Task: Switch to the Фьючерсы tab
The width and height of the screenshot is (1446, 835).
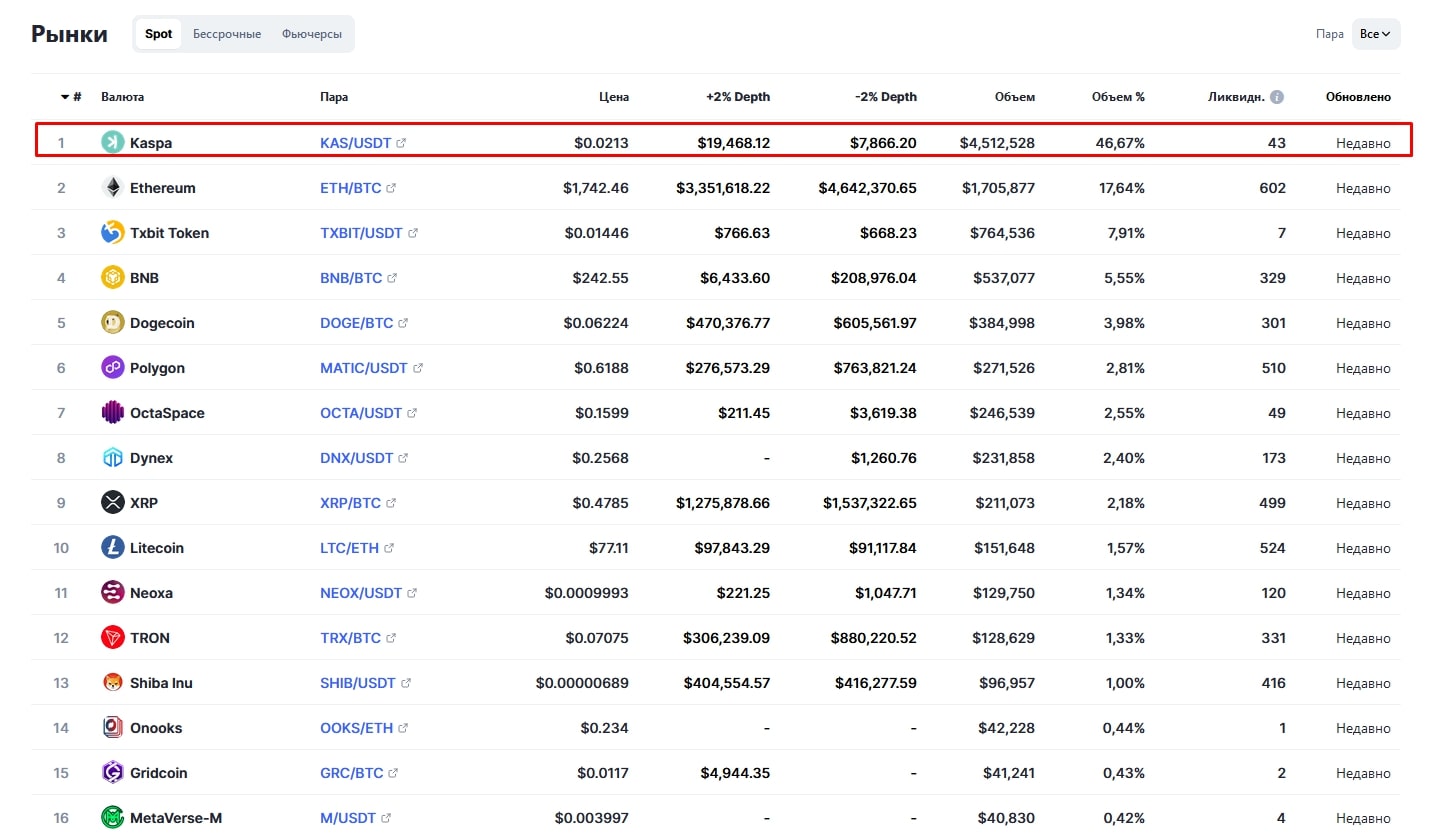Action: tap(312, 34)
